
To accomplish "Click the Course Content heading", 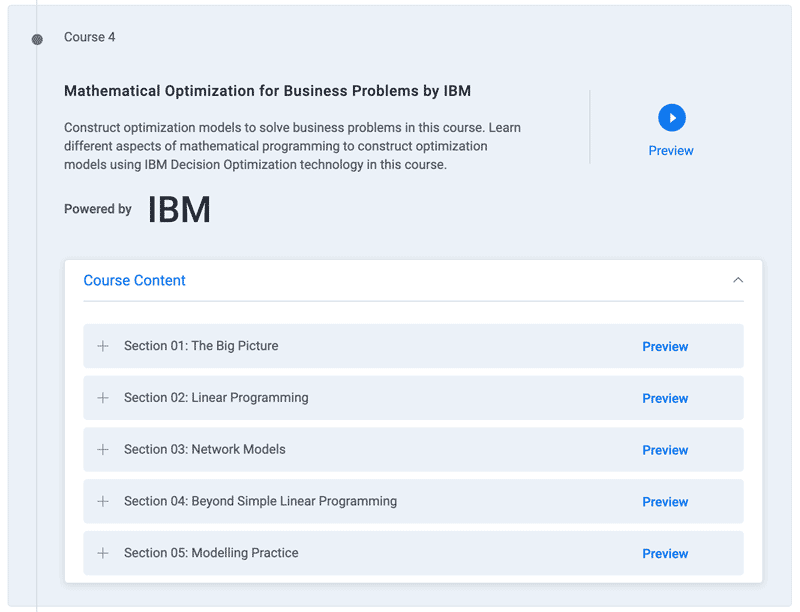I will 134,280.
